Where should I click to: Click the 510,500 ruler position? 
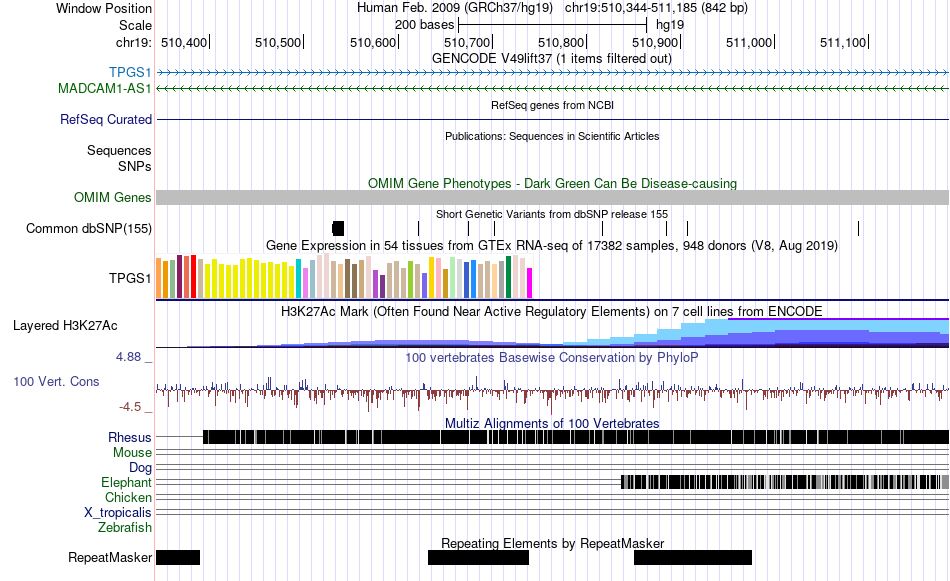[x=278, y=42]
